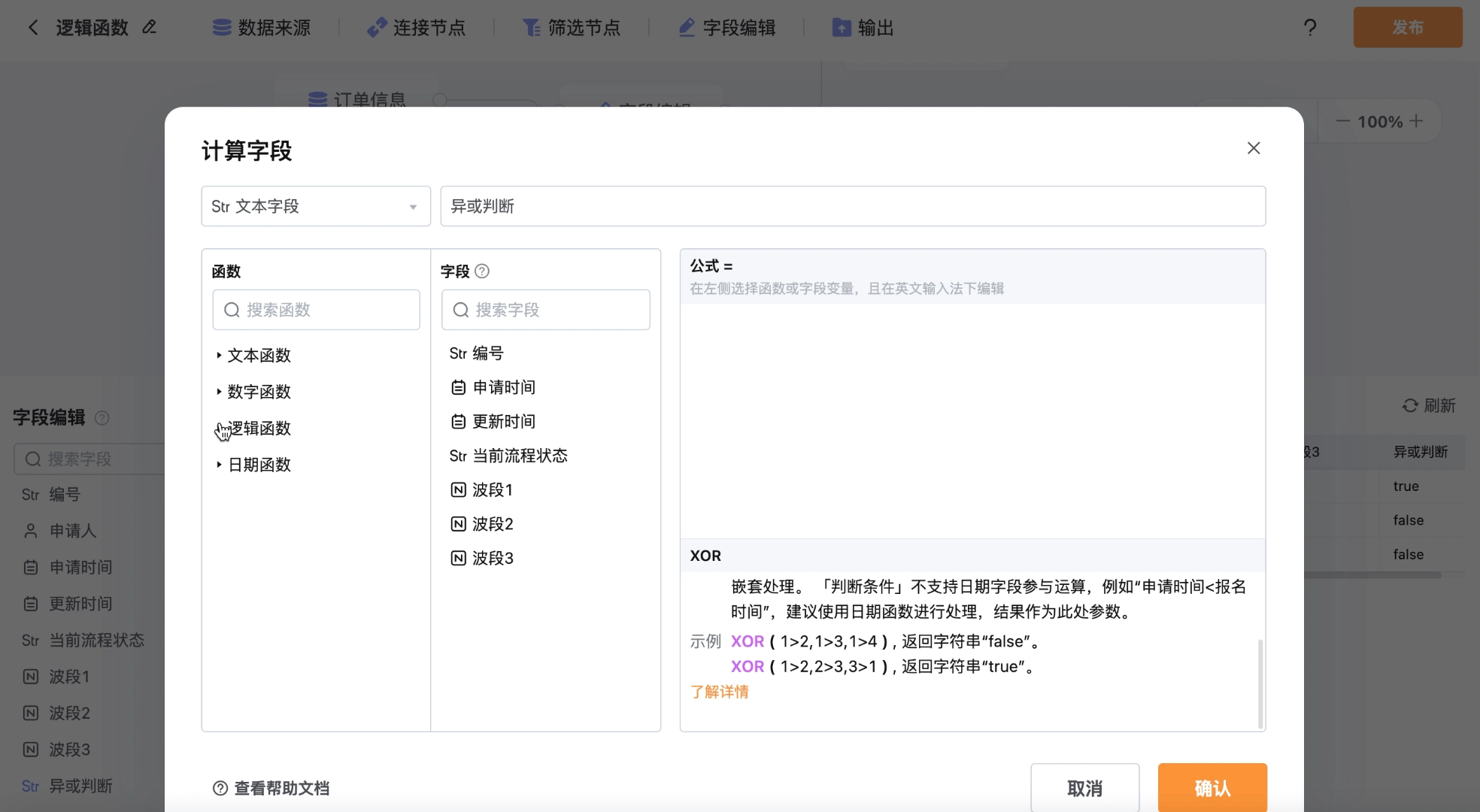
Task: Open the 数据来源 tab
Action: (261, 28)
